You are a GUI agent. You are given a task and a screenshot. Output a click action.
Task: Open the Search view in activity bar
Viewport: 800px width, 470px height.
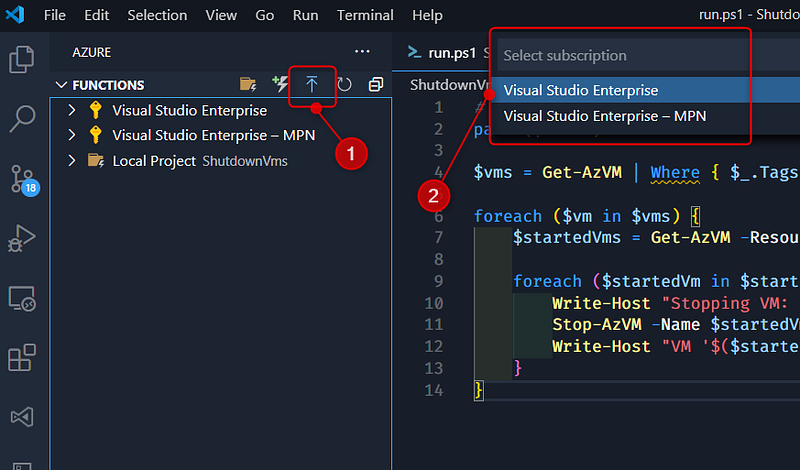22,120
